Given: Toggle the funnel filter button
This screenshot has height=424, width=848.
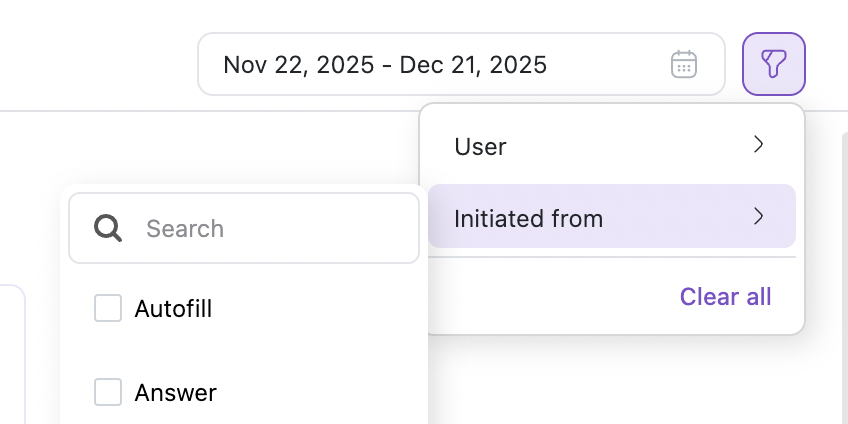Looking at the screenshot, I should [x=774, y=65].
